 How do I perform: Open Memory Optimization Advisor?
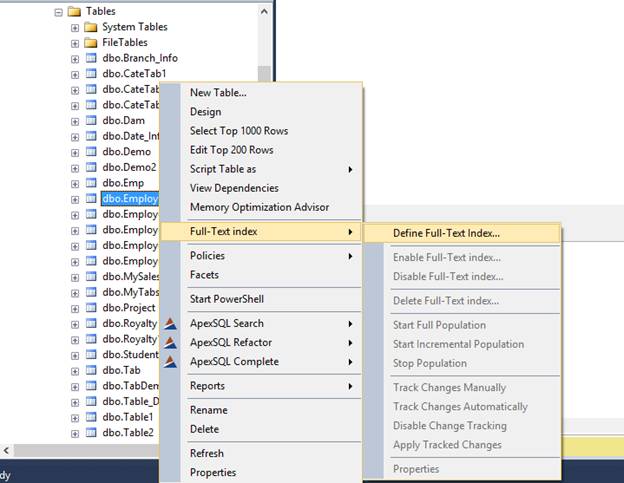tap(261, 207)
